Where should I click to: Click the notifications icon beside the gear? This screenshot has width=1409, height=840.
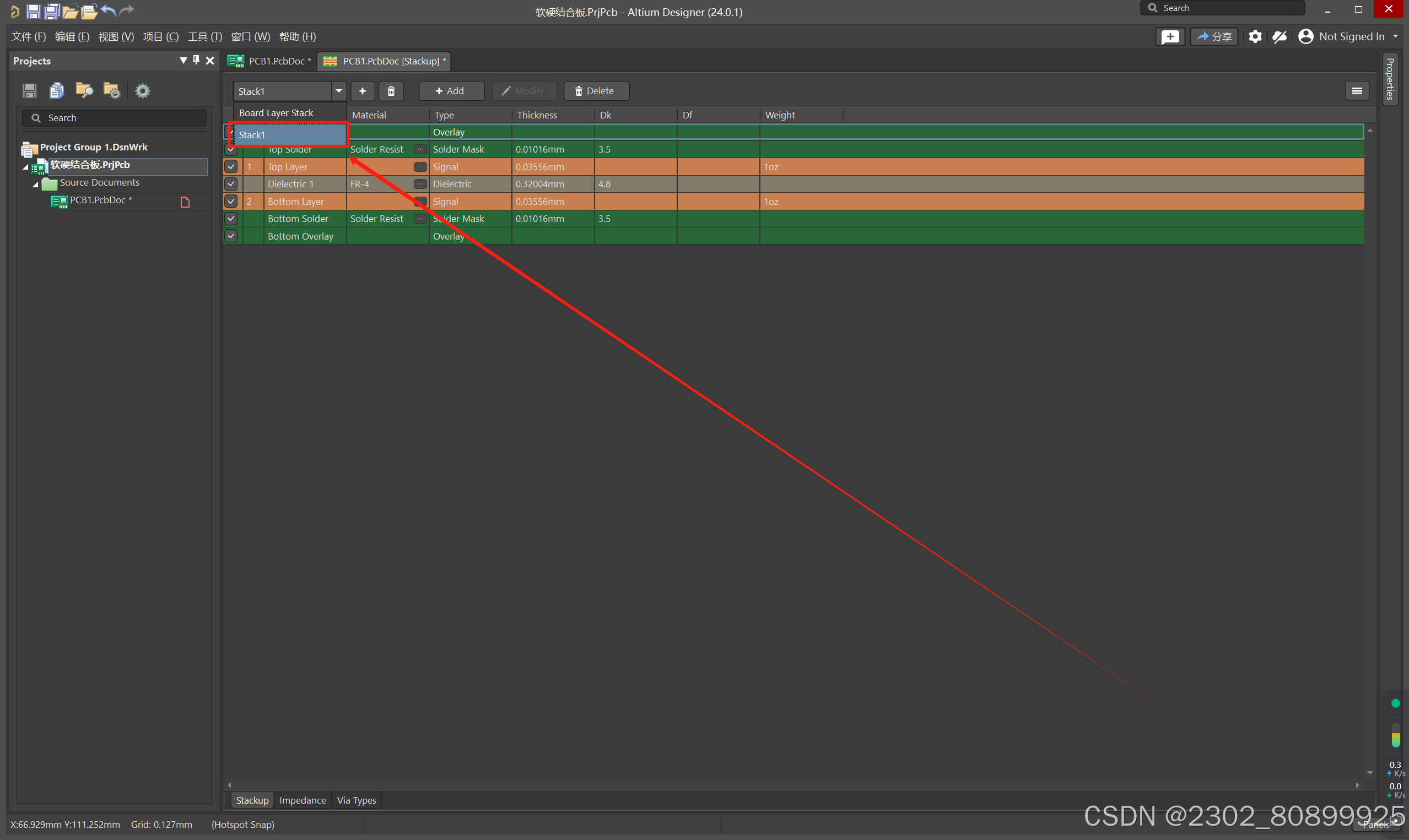click(1280, 37)
